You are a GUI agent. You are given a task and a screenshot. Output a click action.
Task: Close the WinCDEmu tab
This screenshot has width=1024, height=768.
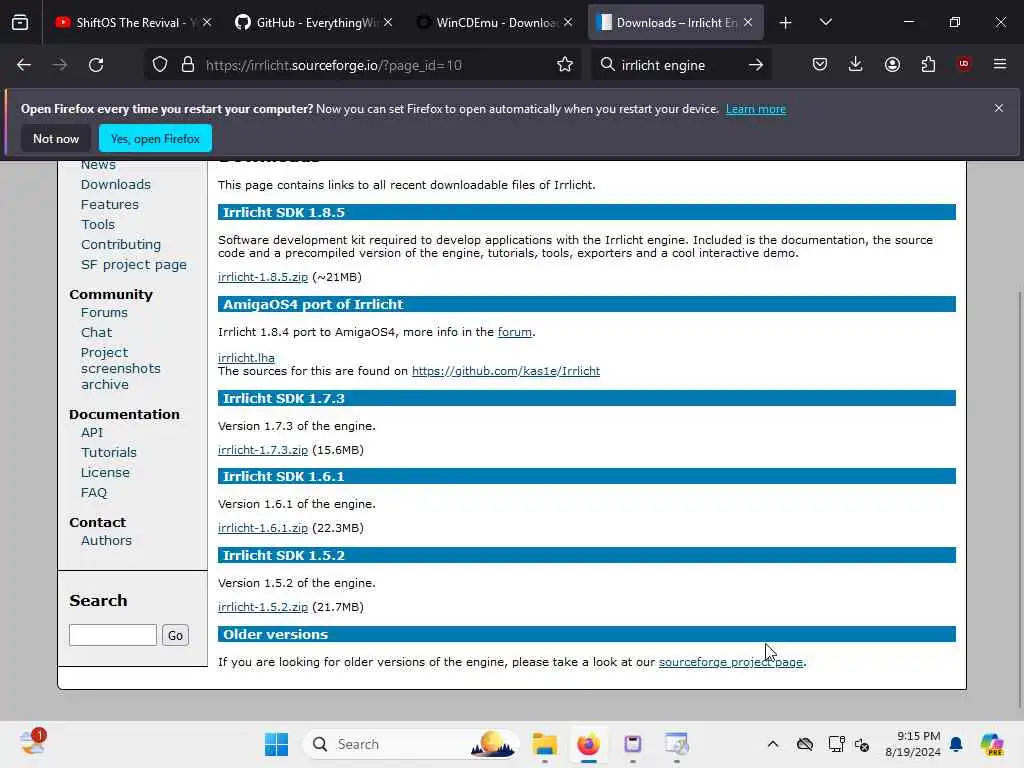(568, 23)
